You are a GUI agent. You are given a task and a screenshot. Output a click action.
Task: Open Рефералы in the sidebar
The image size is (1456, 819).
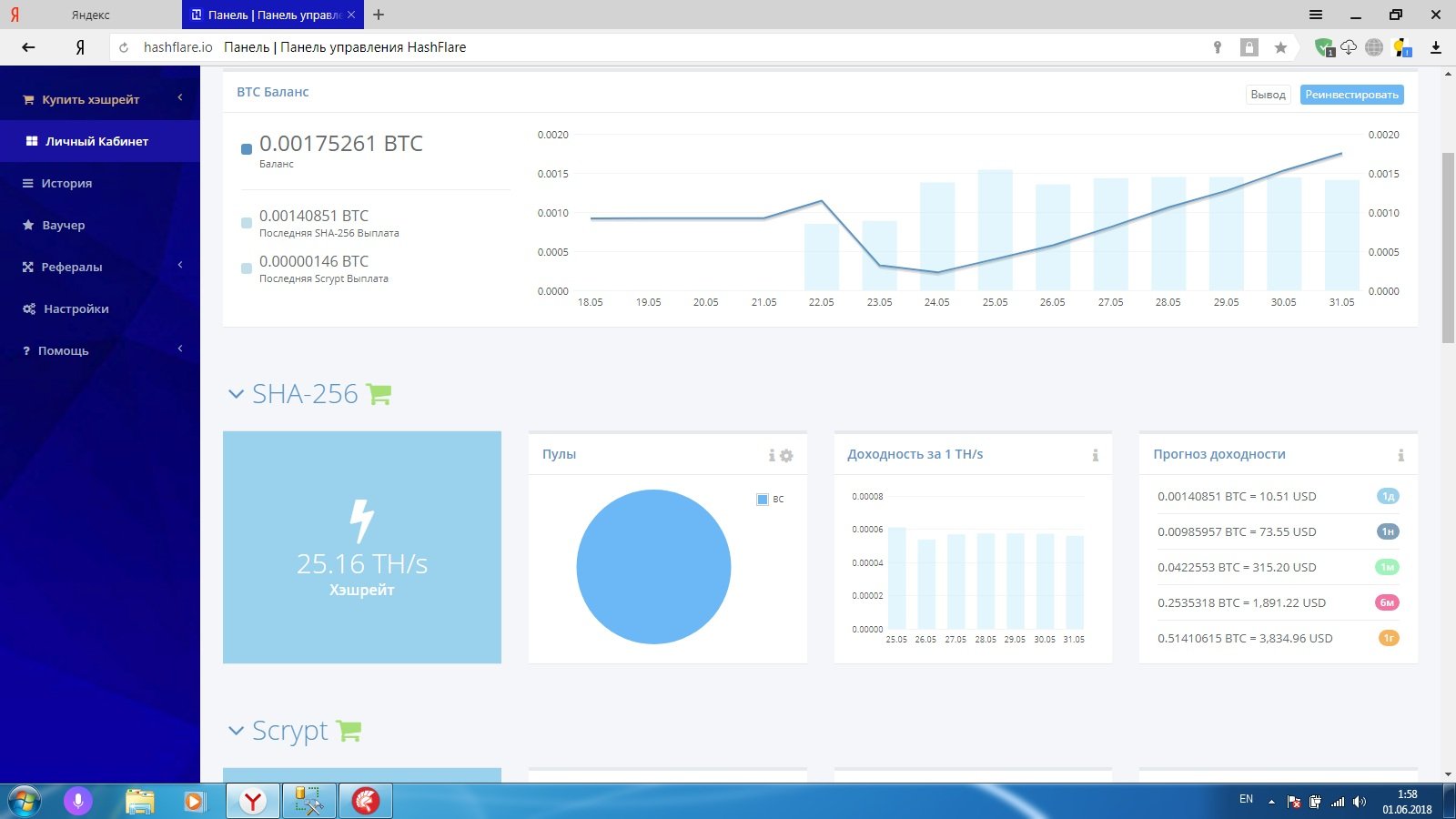click(100, 267)
